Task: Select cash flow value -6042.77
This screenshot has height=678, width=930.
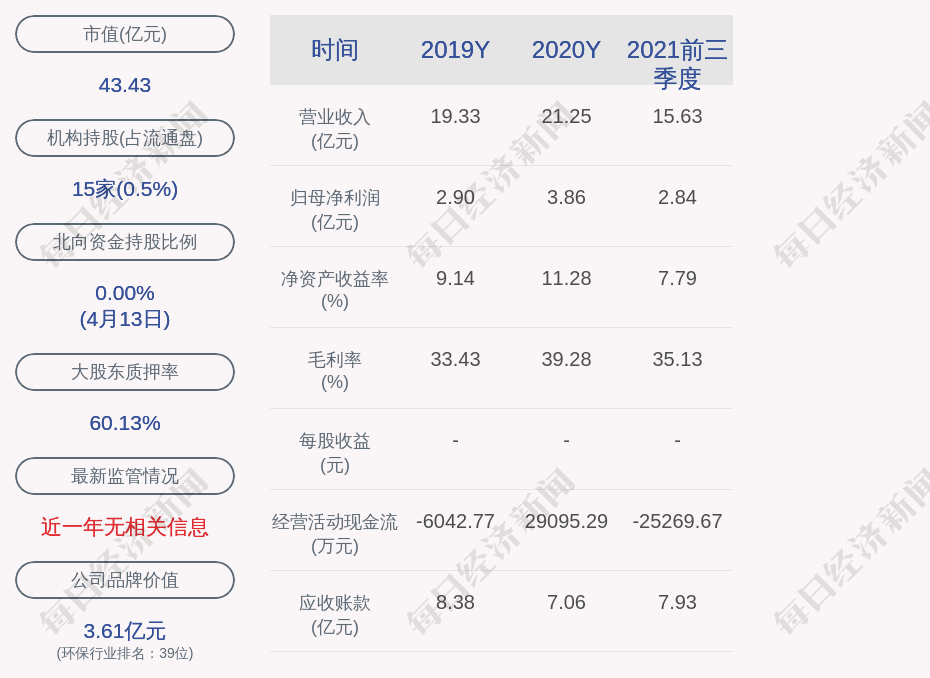Action: tap(456, 521)
